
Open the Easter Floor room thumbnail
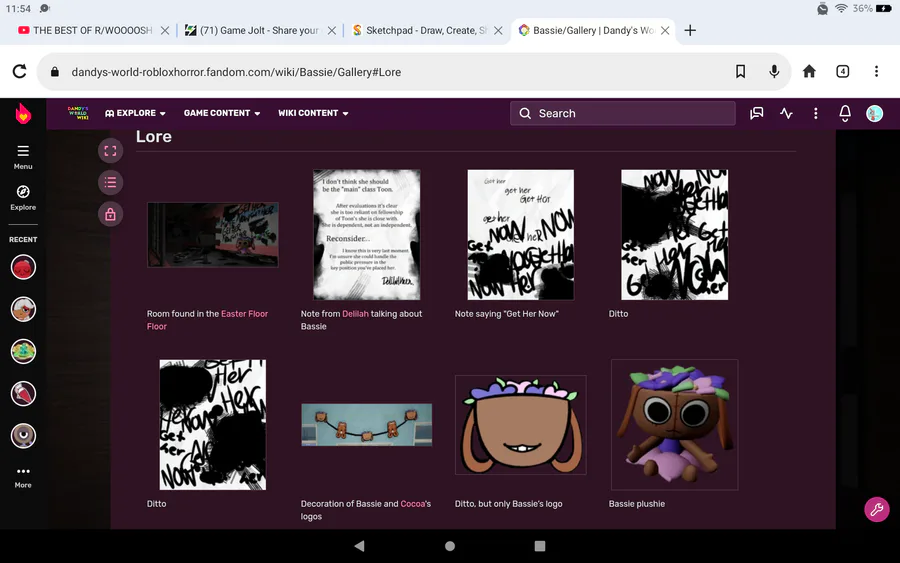(213, 235)
